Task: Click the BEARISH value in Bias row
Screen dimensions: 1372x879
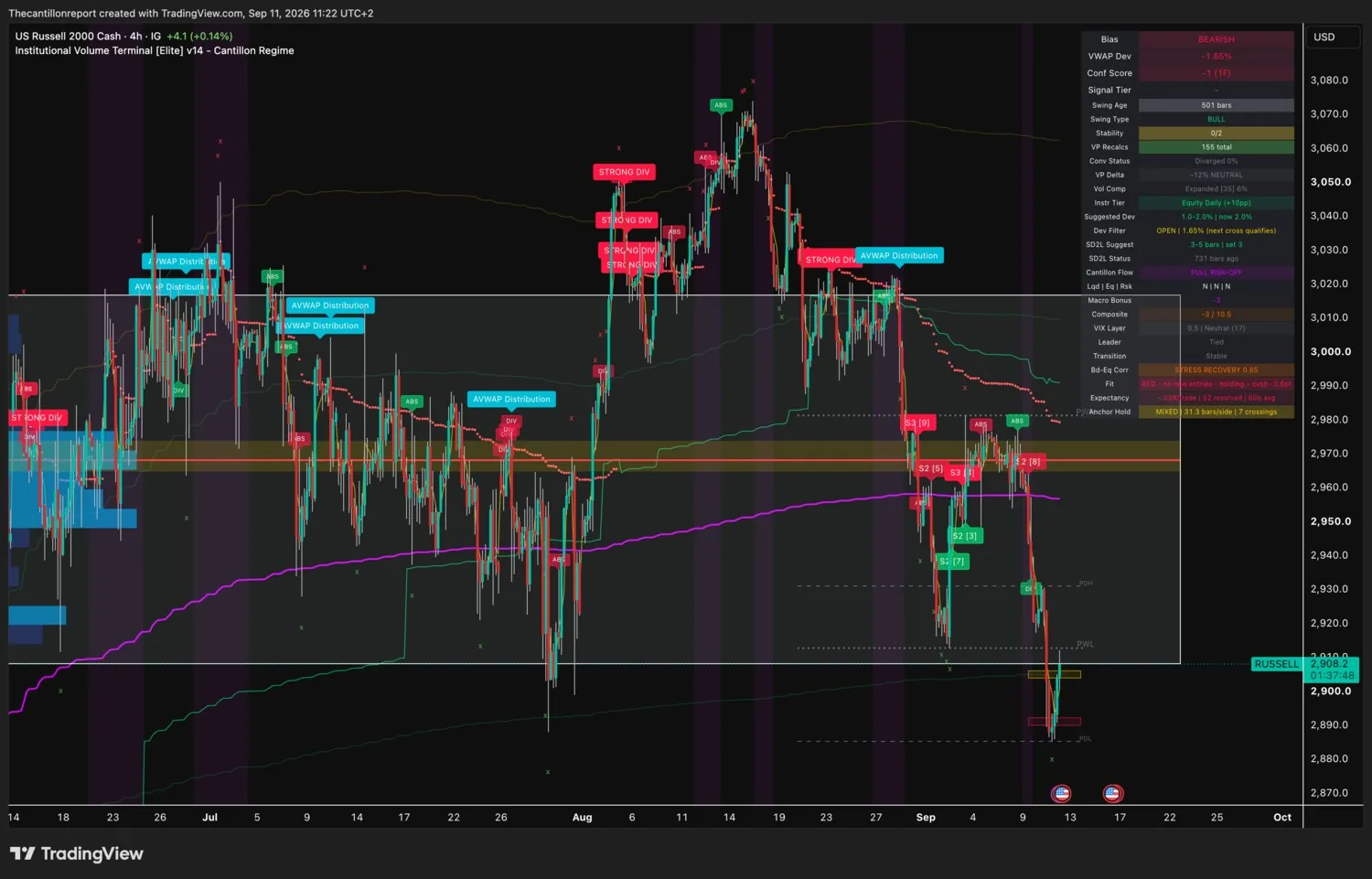Action: click(x=1217, y=39)
